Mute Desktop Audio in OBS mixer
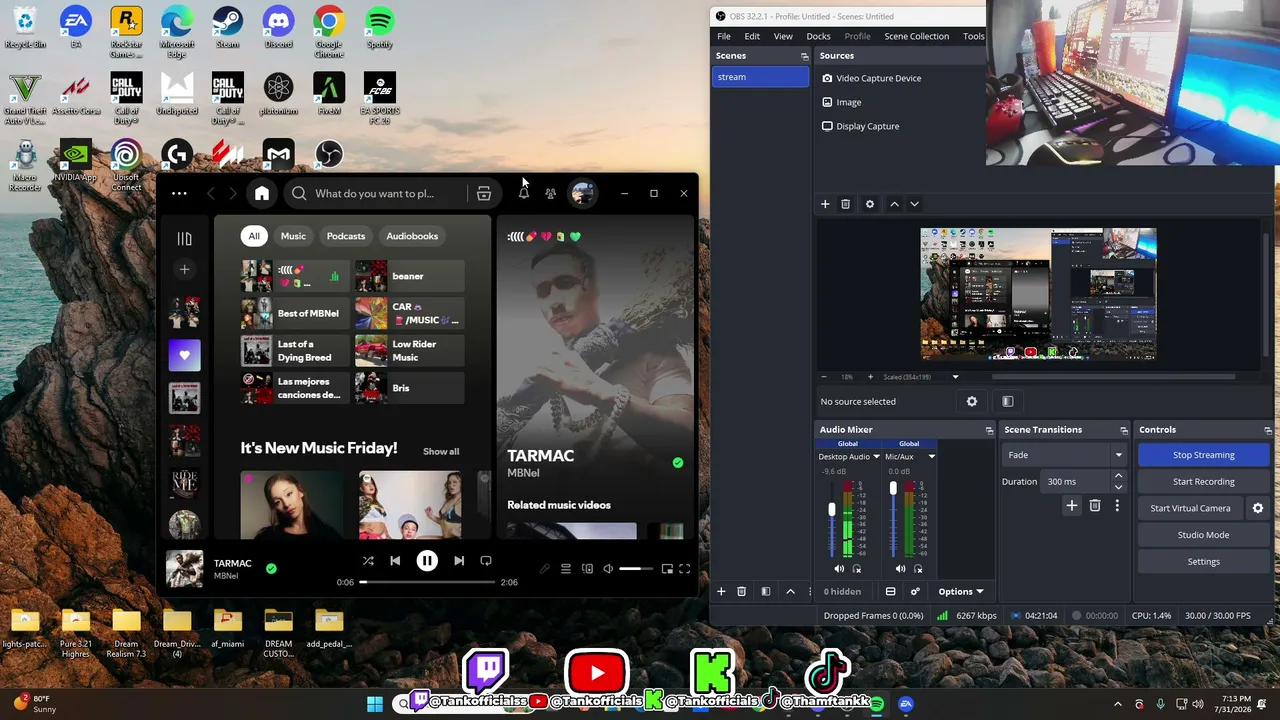Screen dimensions: 1280x720 (839, 569)
